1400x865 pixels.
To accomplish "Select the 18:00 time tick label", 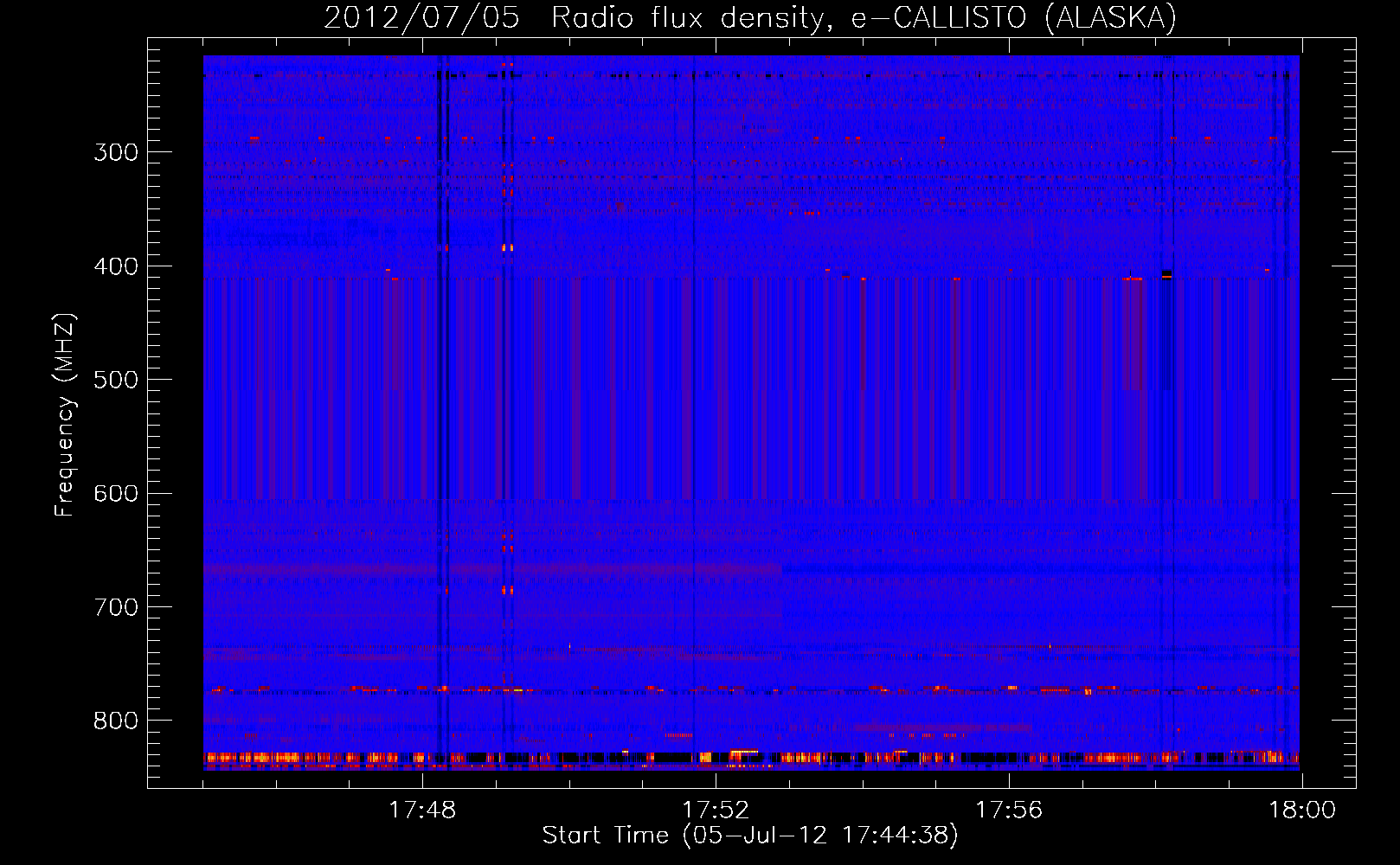I will [1302, 811].
